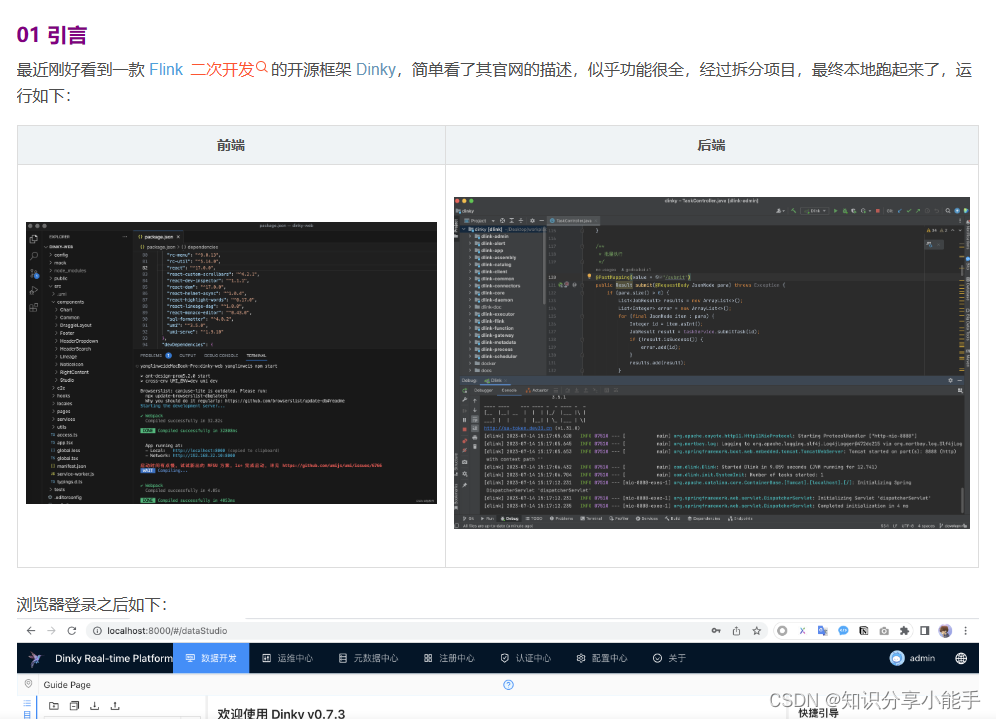Click the Dinky bird logo
This screenshot has height=719, width=996.
tap(35, 659)
